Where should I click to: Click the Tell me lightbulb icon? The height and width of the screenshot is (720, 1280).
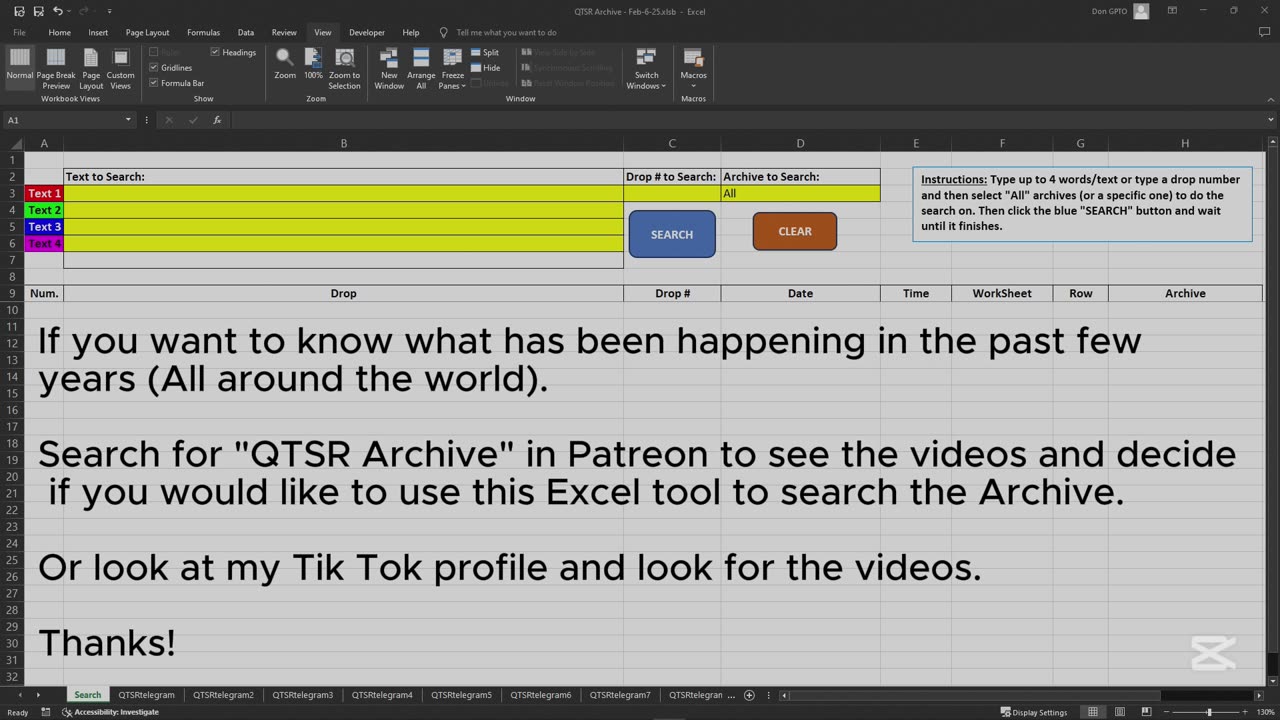[444, 32]
